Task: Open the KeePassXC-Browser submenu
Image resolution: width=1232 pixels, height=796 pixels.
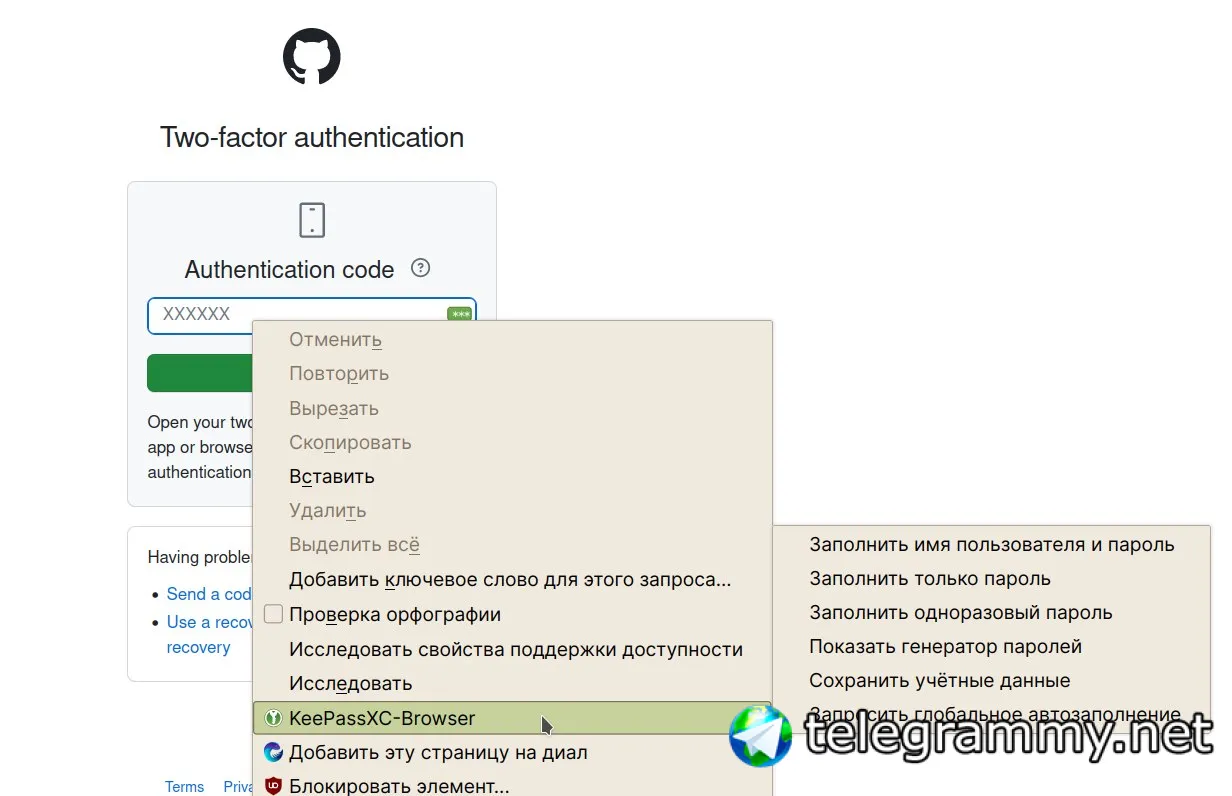Action: tap(512, 718)
